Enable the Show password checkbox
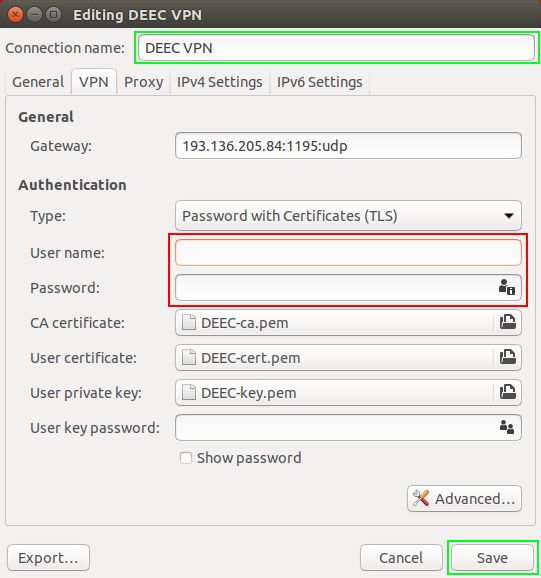Screen dimensions: 541x578 click(186, 458)
